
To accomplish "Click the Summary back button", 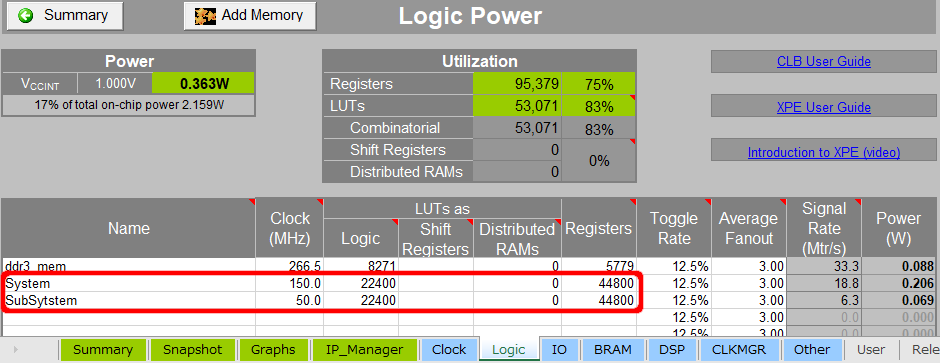I will (x=65, y=16).
